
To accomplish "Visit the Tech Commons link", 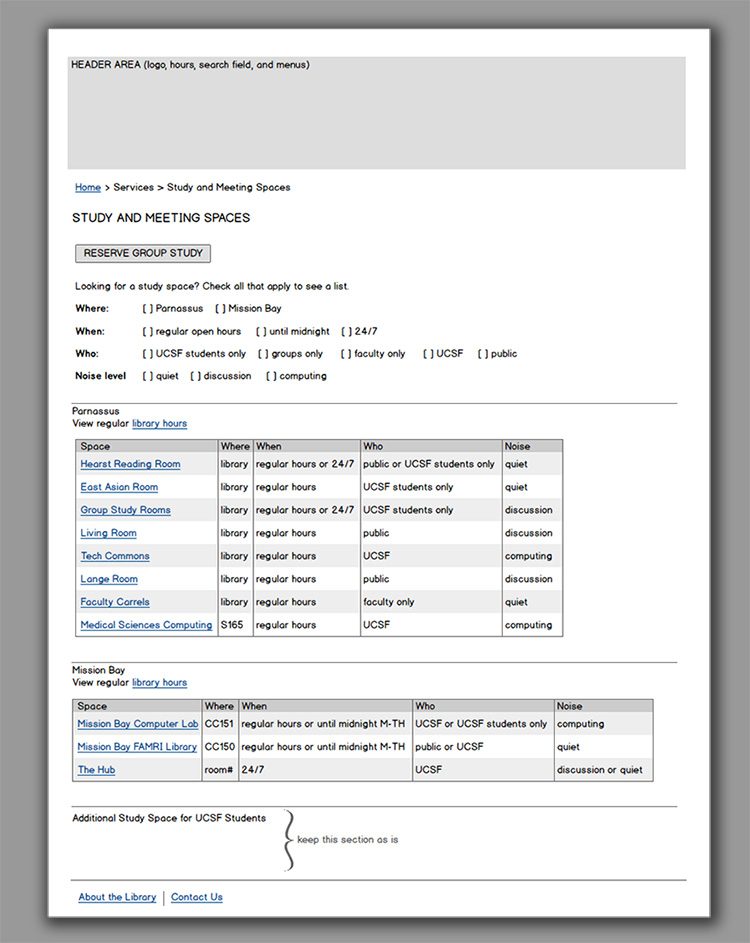I will tap(115, 556).
